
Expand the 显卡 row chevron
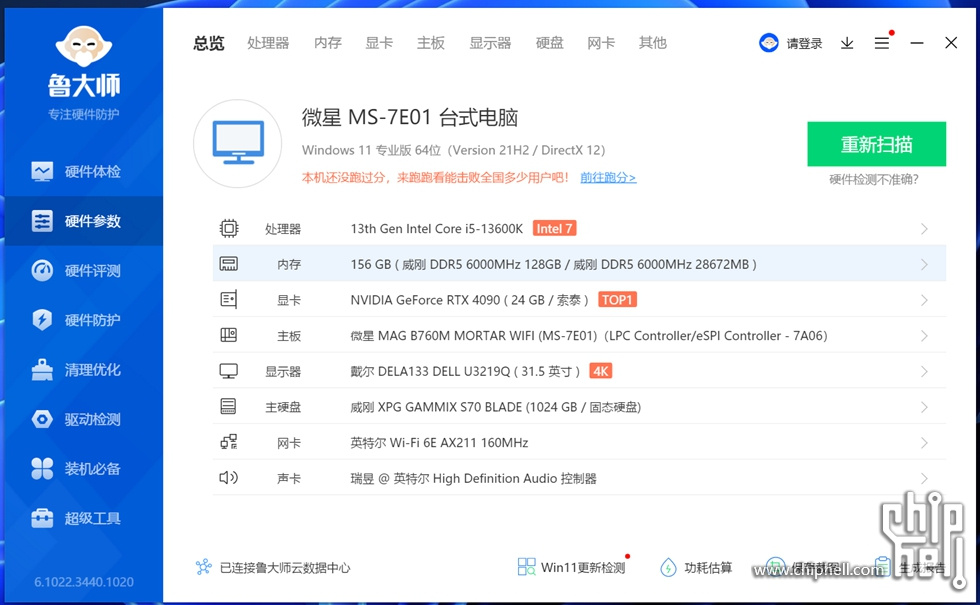[924, 300]
